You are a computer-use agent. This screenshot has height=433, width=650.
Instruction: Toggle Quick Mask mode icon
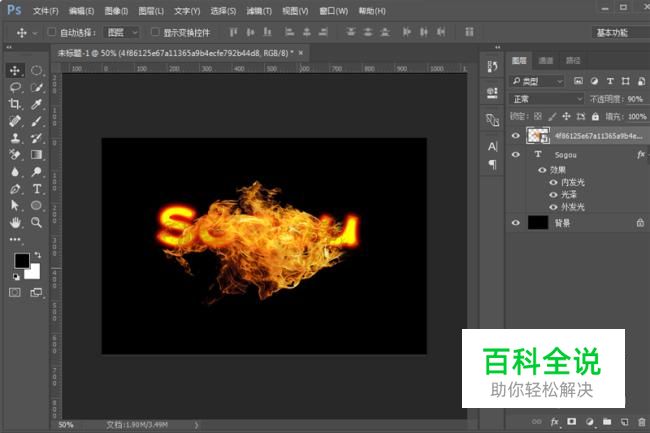point(15,293)
